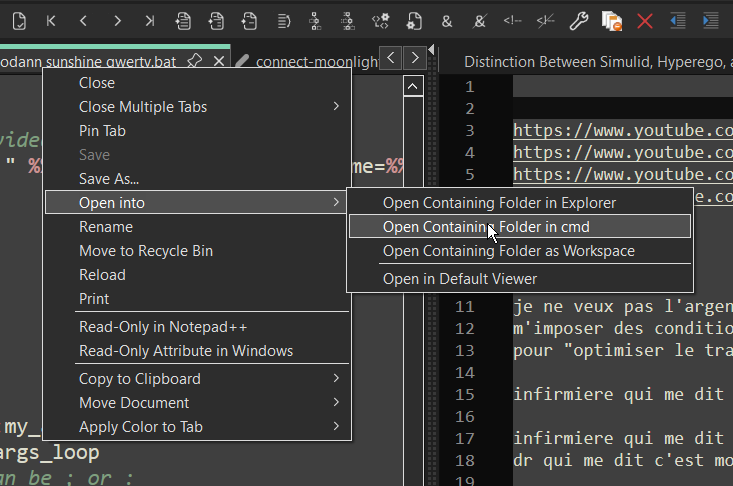
Task: Click the jump-to-last arrow toolbar icon
Action: click(x=149, y=20)
